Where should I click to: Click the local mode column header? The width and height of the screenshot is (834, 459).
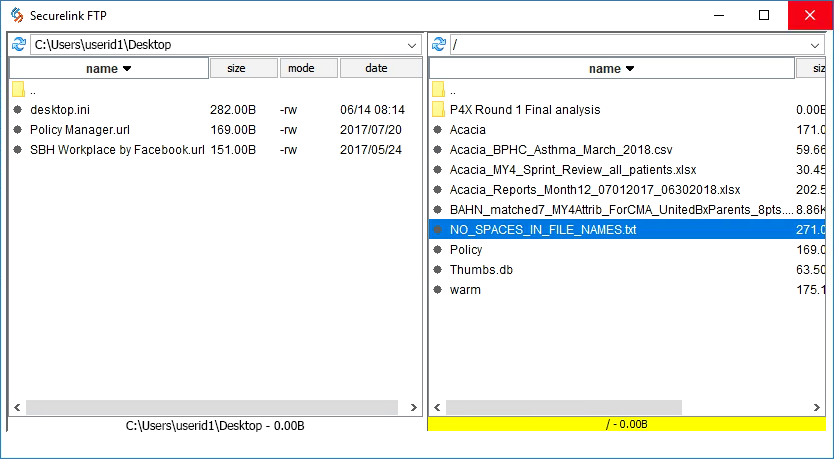[x=308, y=69]
